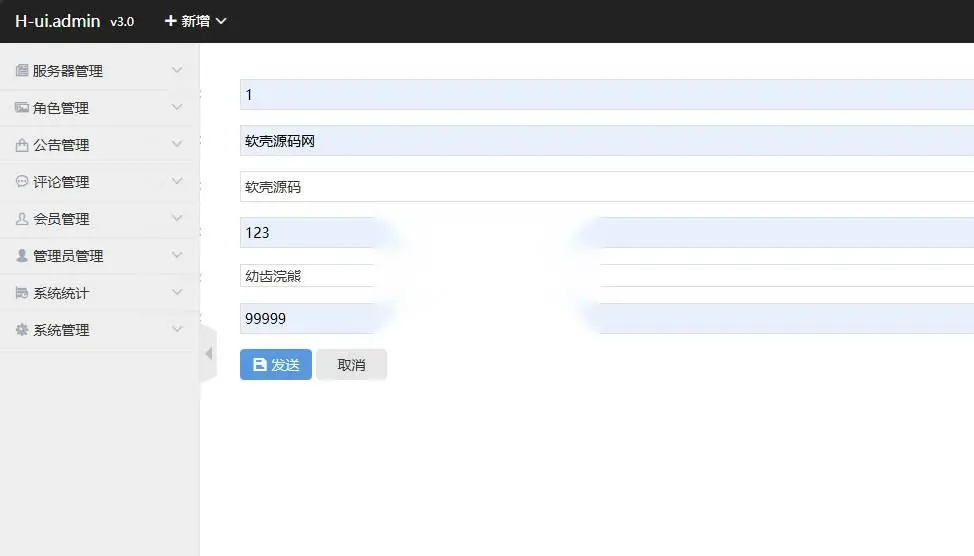Open the 系统统计 menu

[x=99, y=293]
